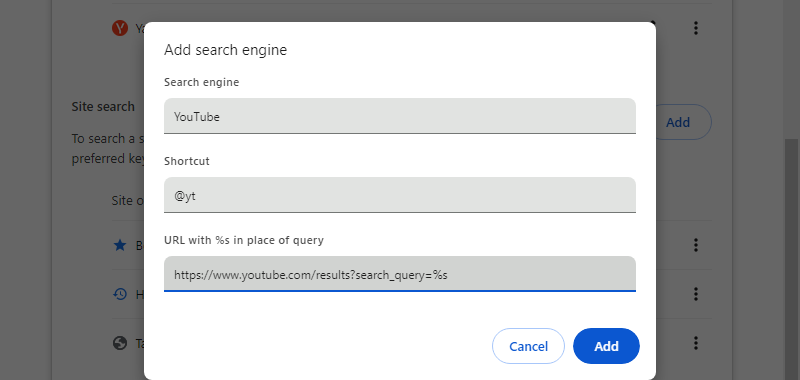The image size is (800, 380).
Task: Click the 'URL with %s in place of query' label
Action: coord(244,240)
